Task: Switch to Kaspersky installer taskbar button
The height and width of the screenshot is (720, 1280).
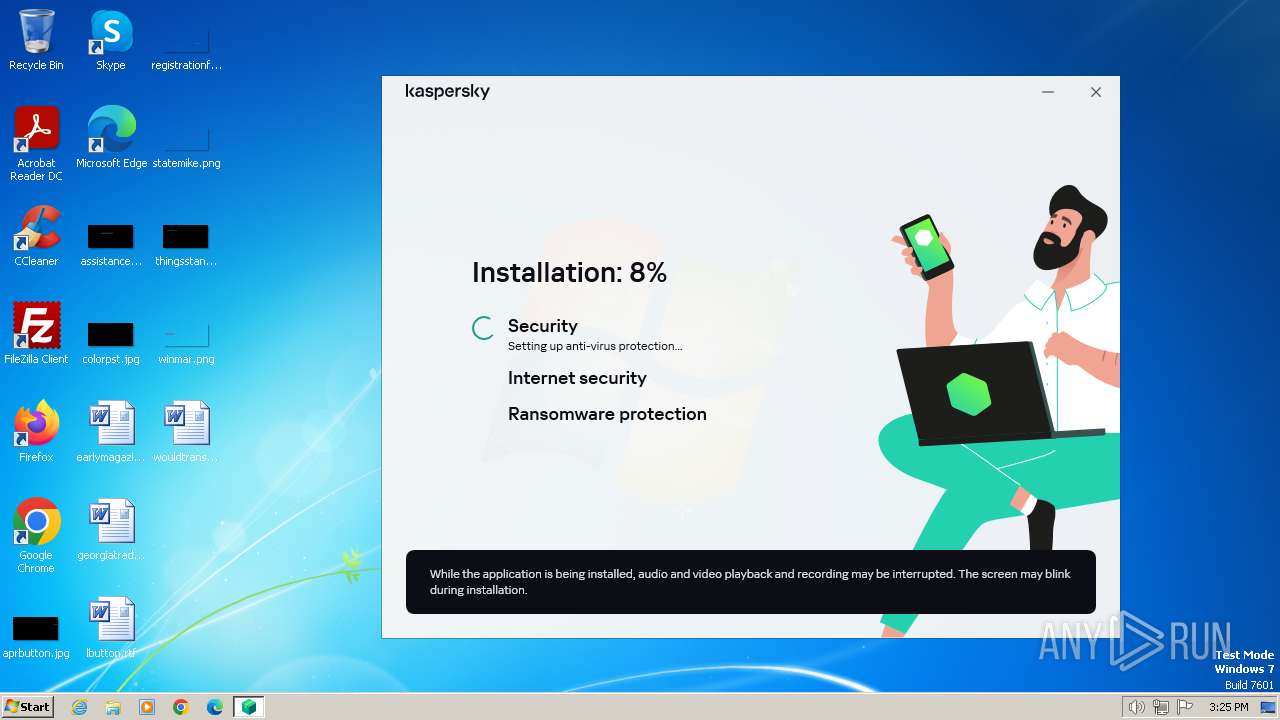Action: 249,707
